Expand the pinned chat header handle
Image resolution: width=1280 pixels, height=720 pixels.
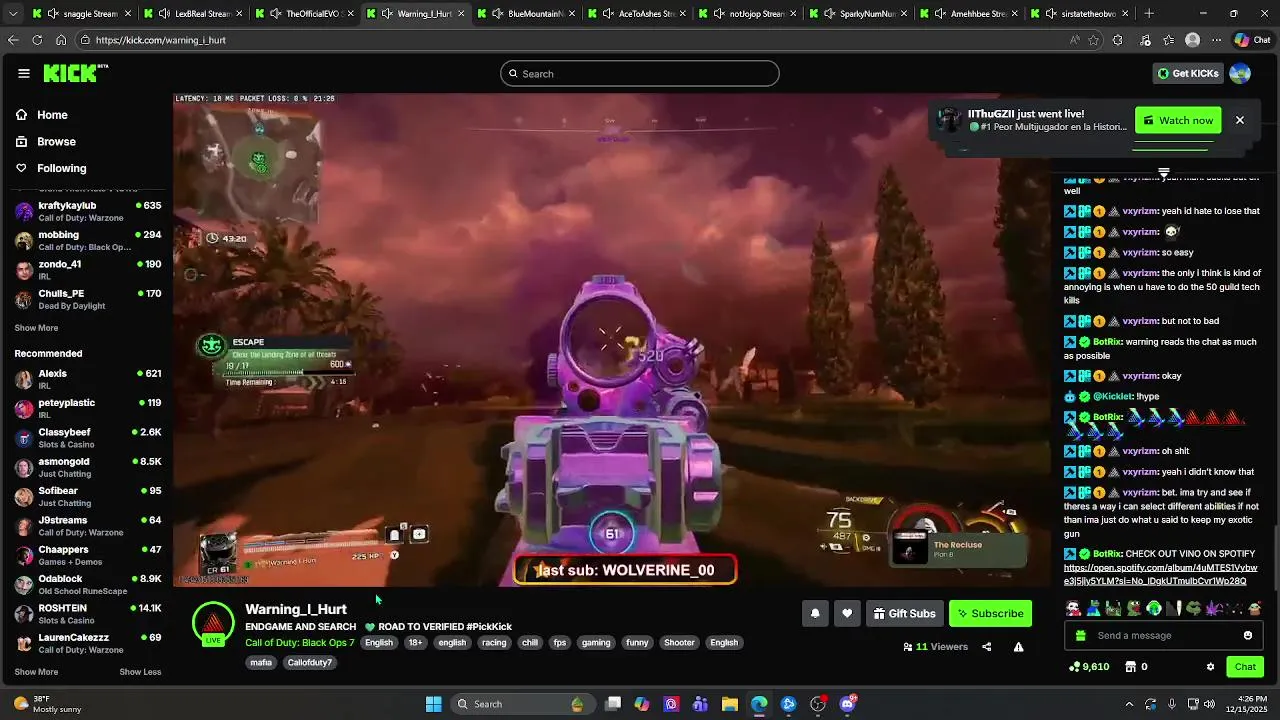[1164, 173]
